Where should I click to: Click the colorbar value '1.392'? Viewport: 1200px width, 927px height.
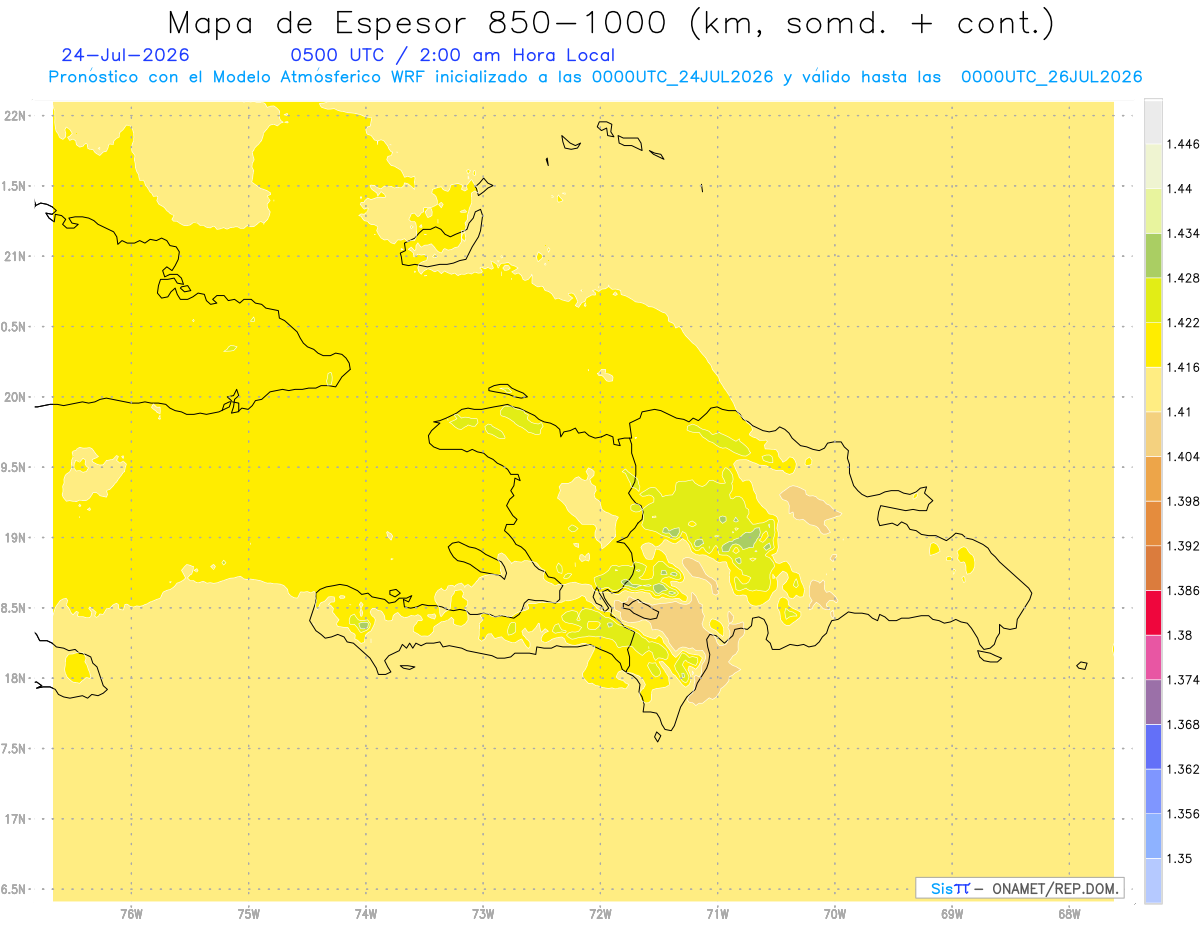pos(1184,546)
